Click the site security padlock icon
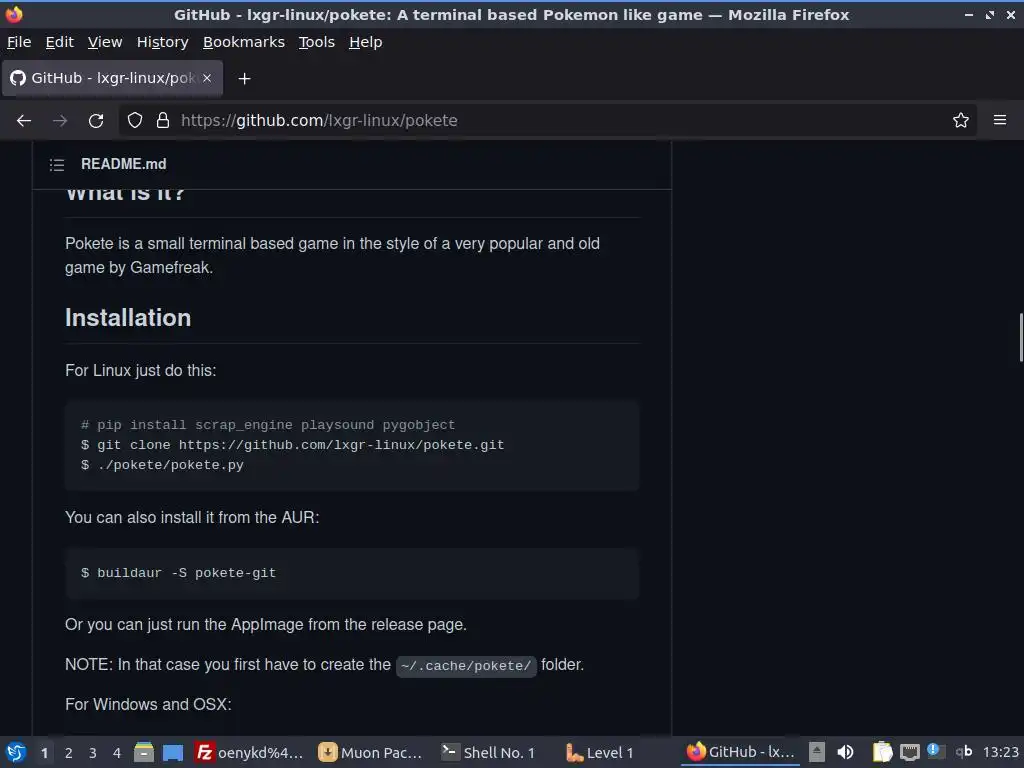Image resolution: width=1024 pixels, height=768 pixels. click(163, 120)
